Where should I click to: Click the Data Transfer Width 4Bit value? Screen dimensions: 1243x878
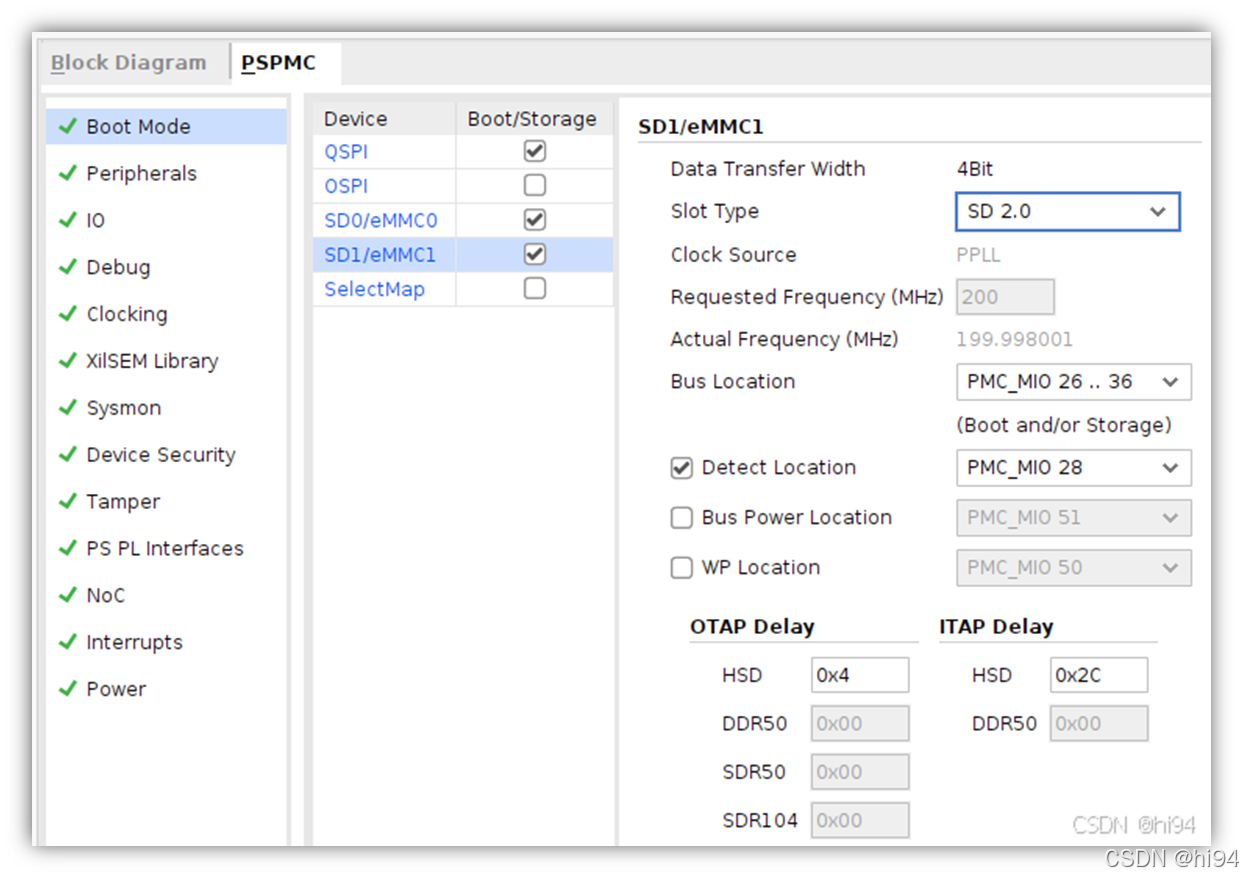tap(975, 169)
